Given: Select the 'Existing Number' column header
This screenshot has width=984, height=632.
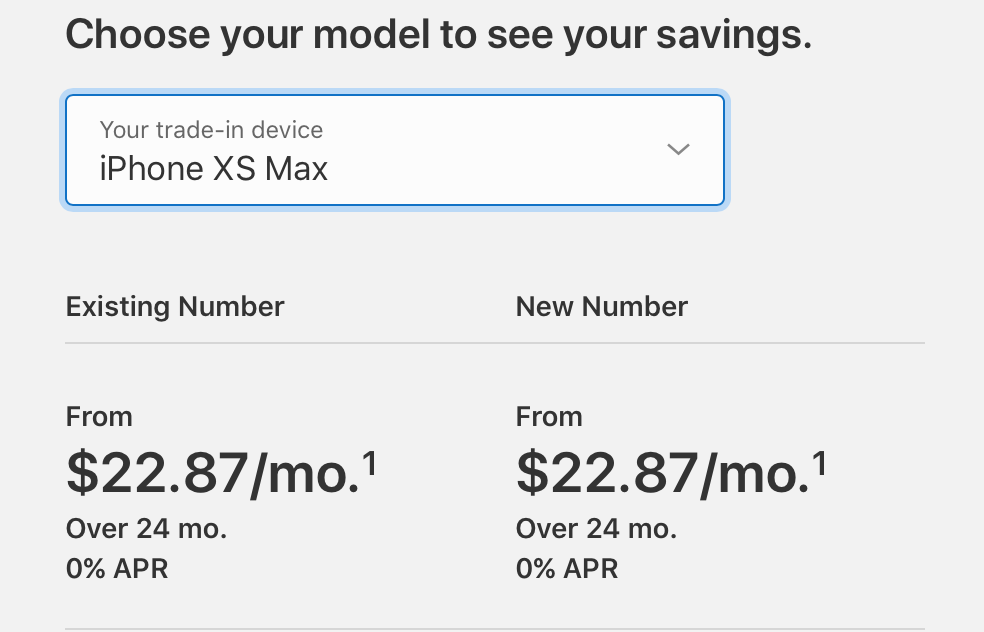Looking at the screenshot, I should [175, 306].
